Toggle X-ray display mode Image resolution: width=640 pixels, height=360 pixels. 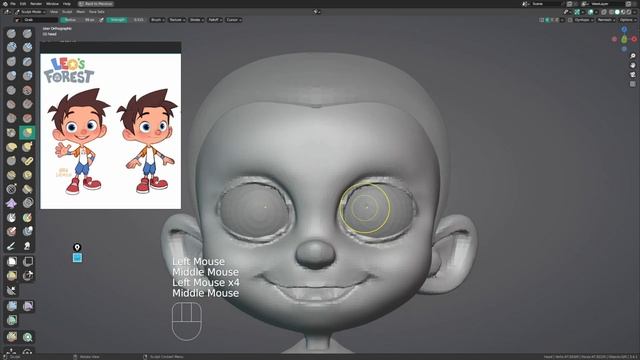point(604,12)
